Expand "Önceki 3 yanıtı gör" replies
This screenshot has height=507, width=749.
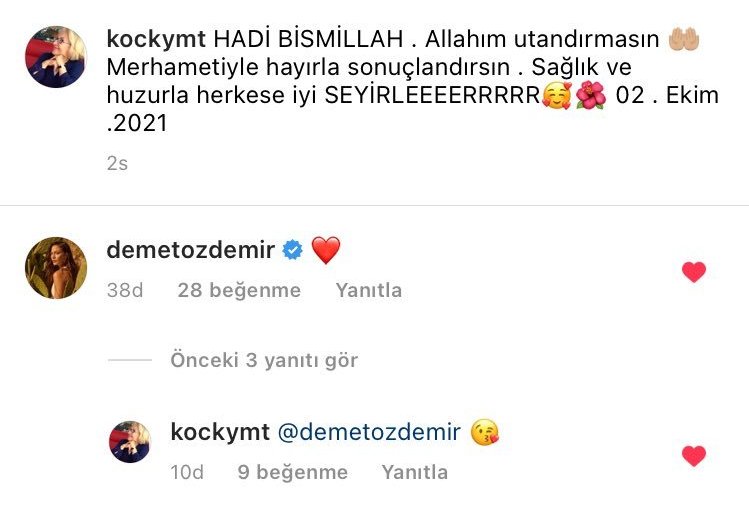(264, 360)
